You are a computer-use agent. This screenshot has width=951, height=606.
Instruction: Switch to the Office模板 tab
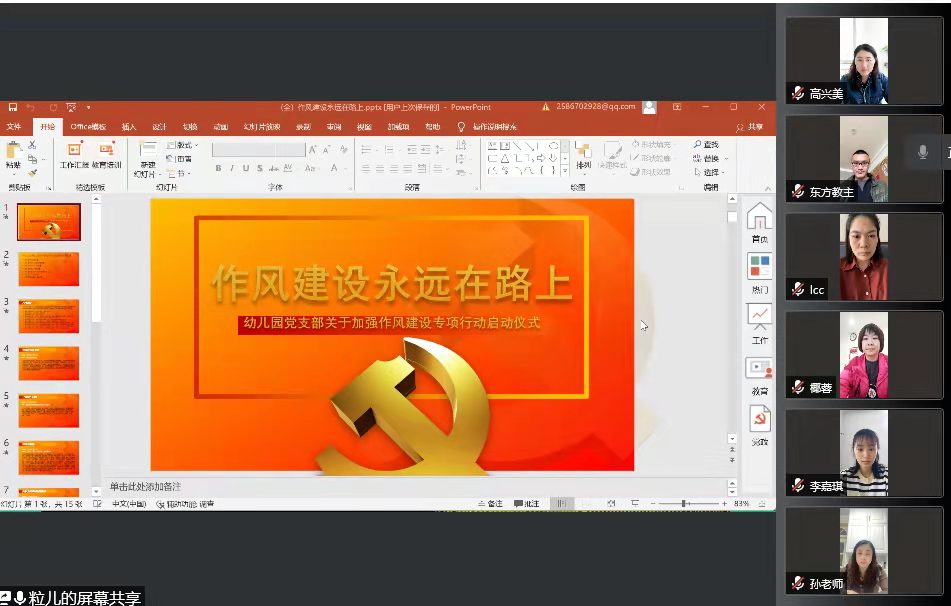point(89,127)
